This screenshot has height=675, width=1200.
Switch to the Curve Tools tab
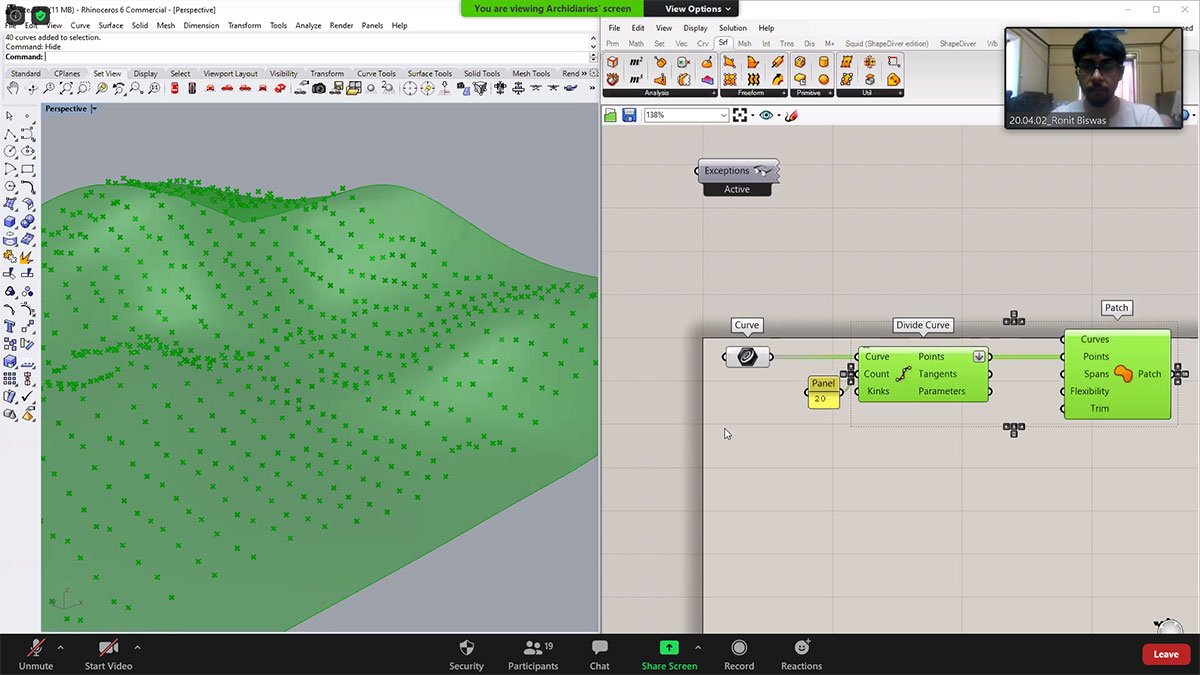pyautogui.click(x=376, y=73)
